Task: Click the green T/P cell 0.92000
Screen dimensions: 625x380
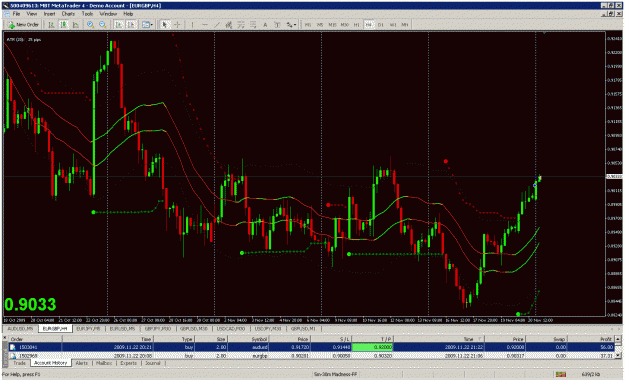Action: coord(372,347)
